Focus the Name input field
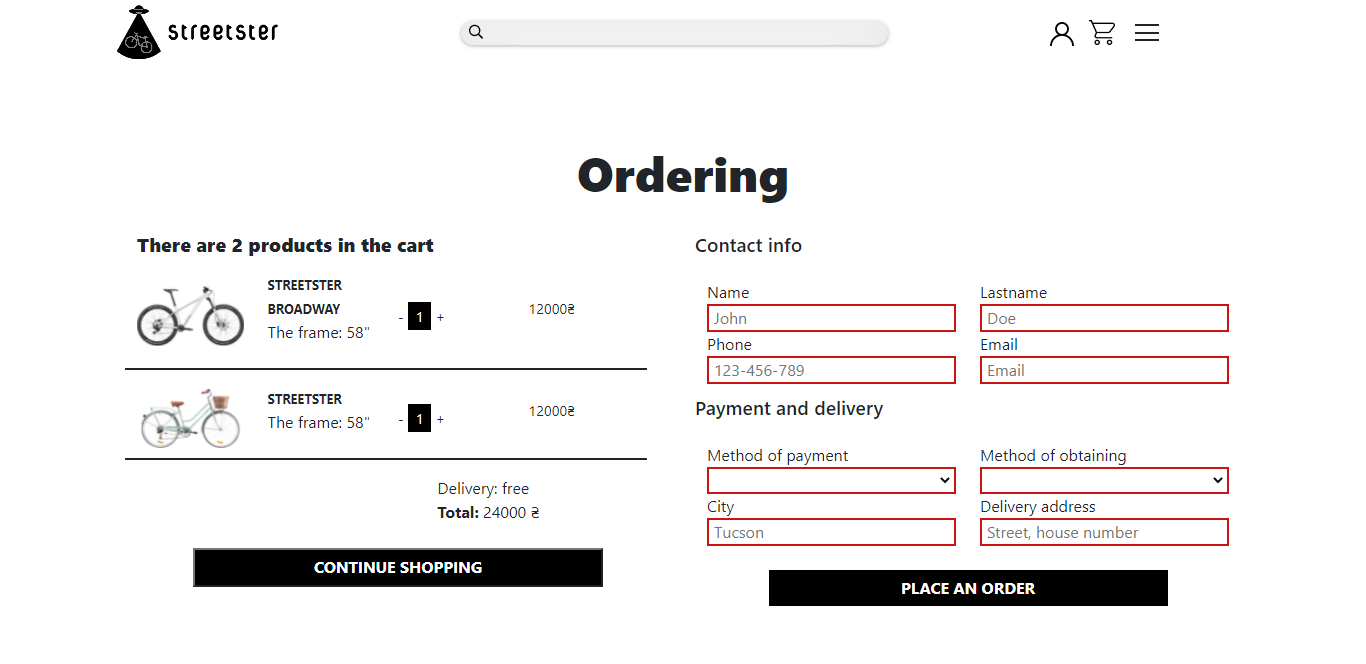1366x664 pixels. [x=831, y=318]
